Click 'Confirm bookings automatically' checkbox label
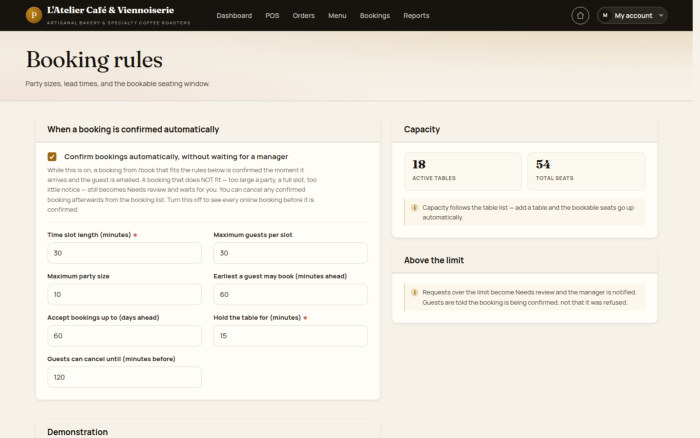The width and height of the screenshot is (700, 438). [x=176, y=157]
